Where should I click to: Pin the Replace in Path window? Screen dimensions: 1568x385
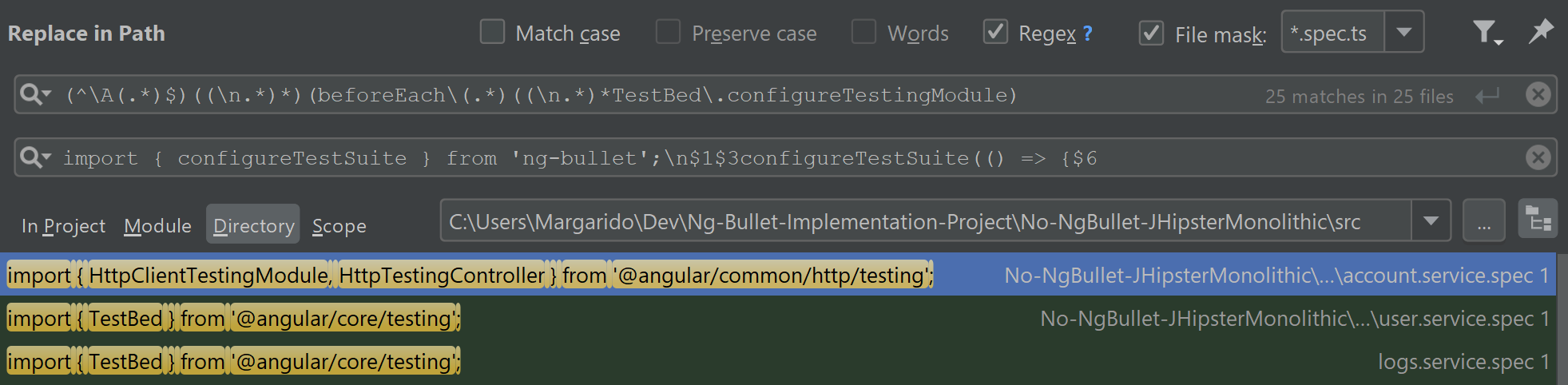(x=1541, y=32)
